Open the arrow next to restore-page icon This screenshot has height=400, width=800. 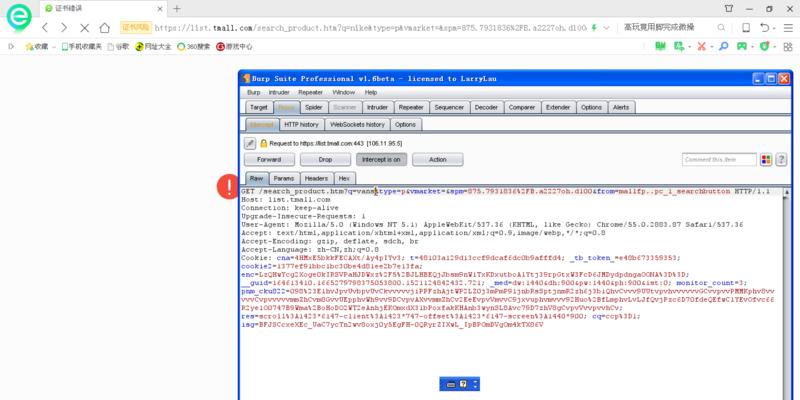[774, 29]
